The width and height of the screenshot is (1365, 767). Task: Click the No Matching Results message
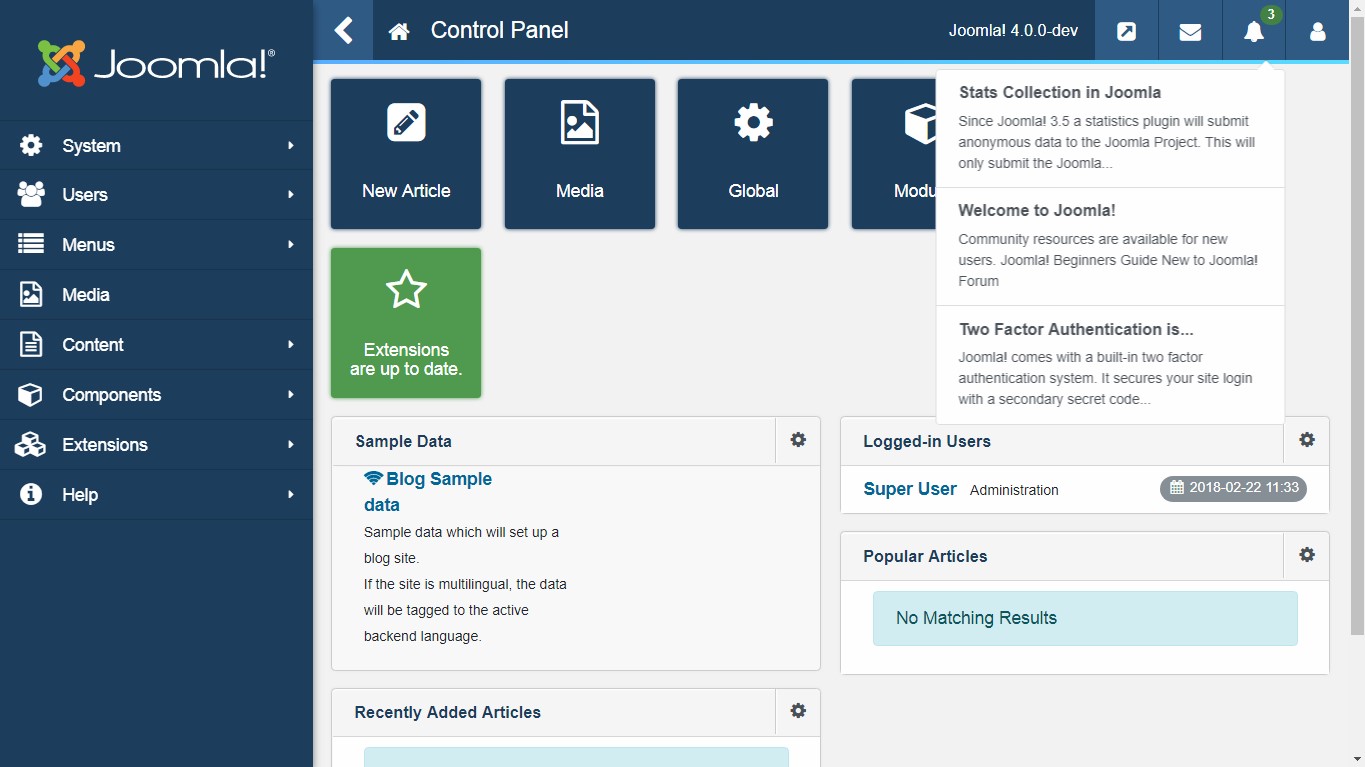click(x=1085, y=618)
